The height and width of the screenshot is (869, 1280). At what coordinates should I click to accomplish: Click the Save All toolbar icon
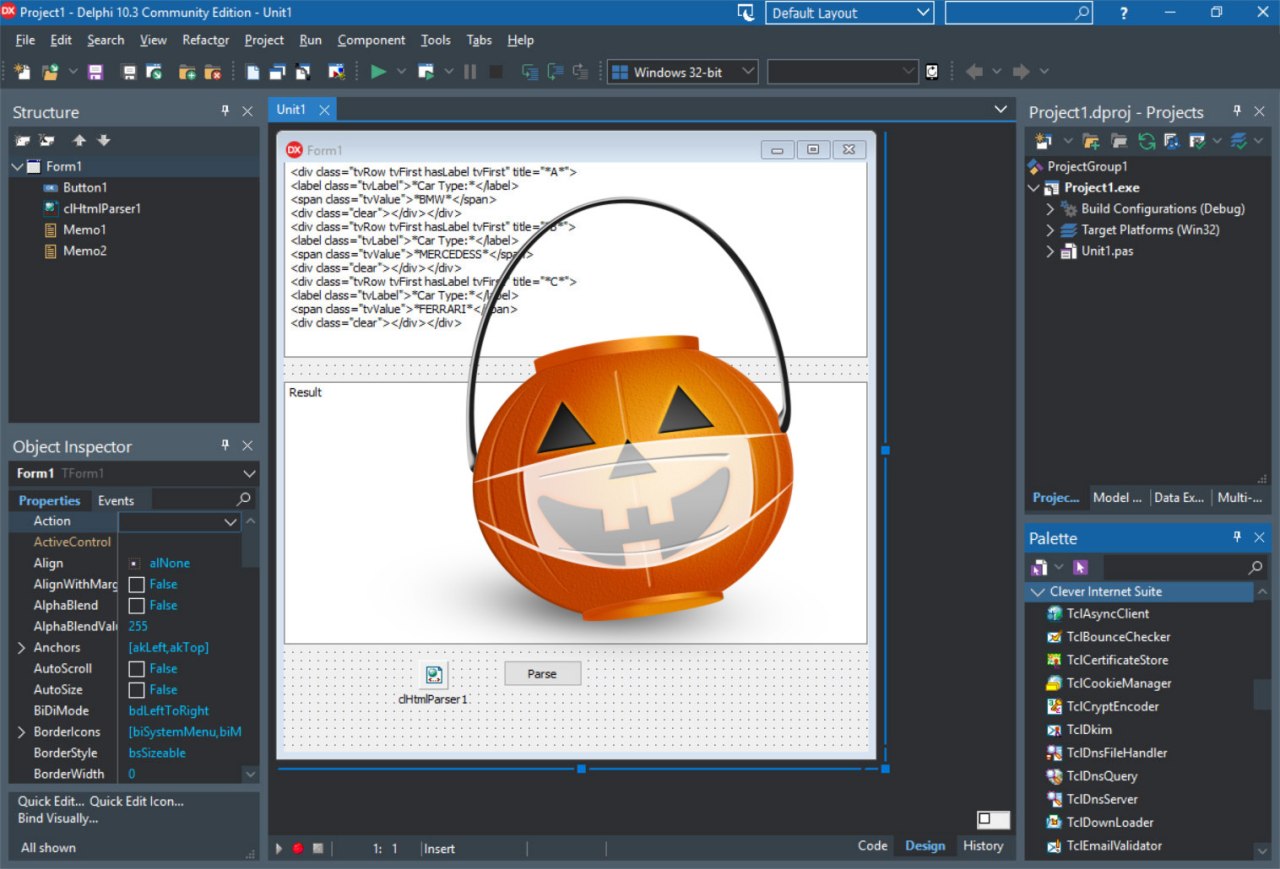click(x=129, y=72)
